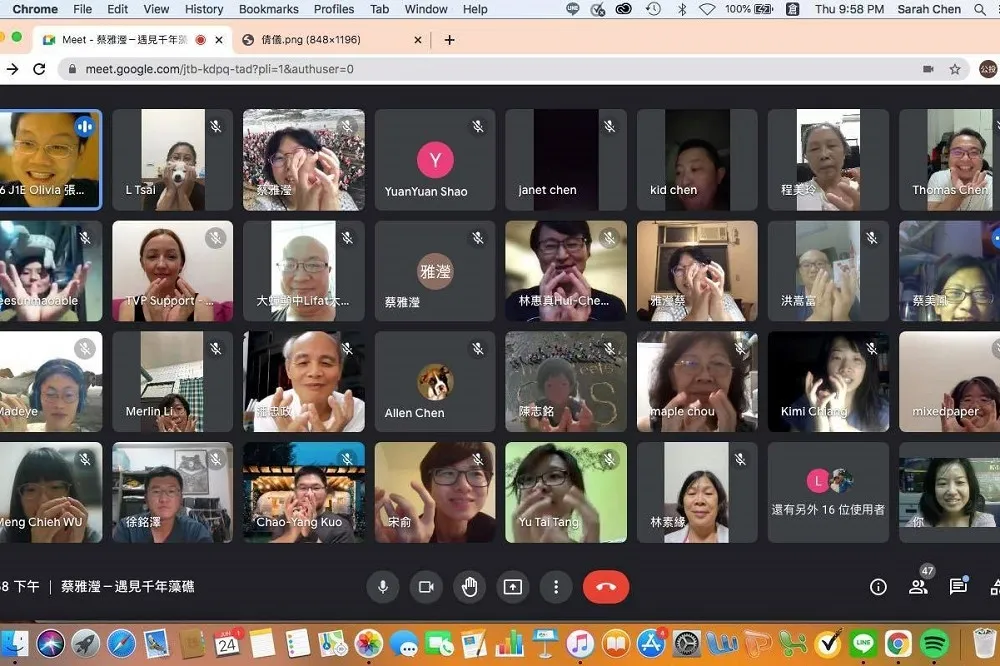Open Messages from the Dock
Viewport: 1000px width, 666px height.
(404, 644)
